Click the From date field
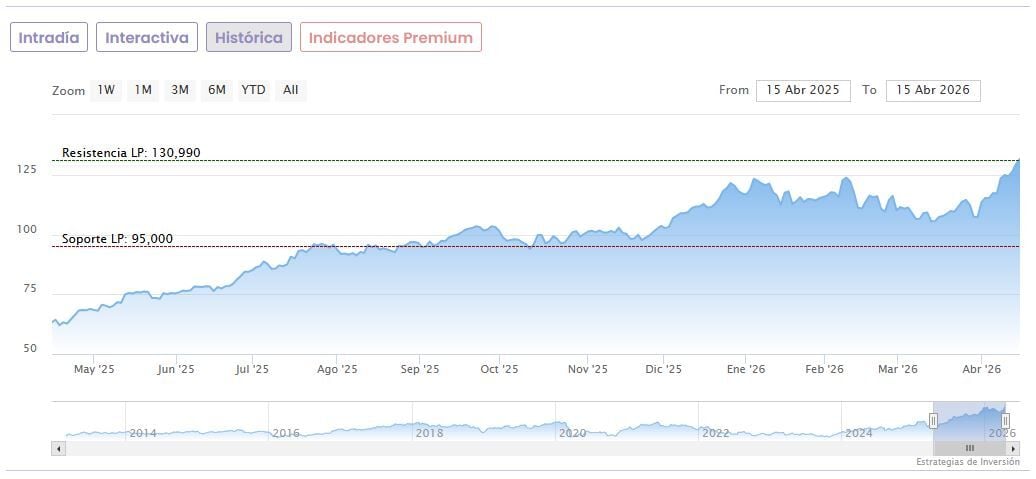The height and width of the screenshot is (479, 1036). coord(803,90)
